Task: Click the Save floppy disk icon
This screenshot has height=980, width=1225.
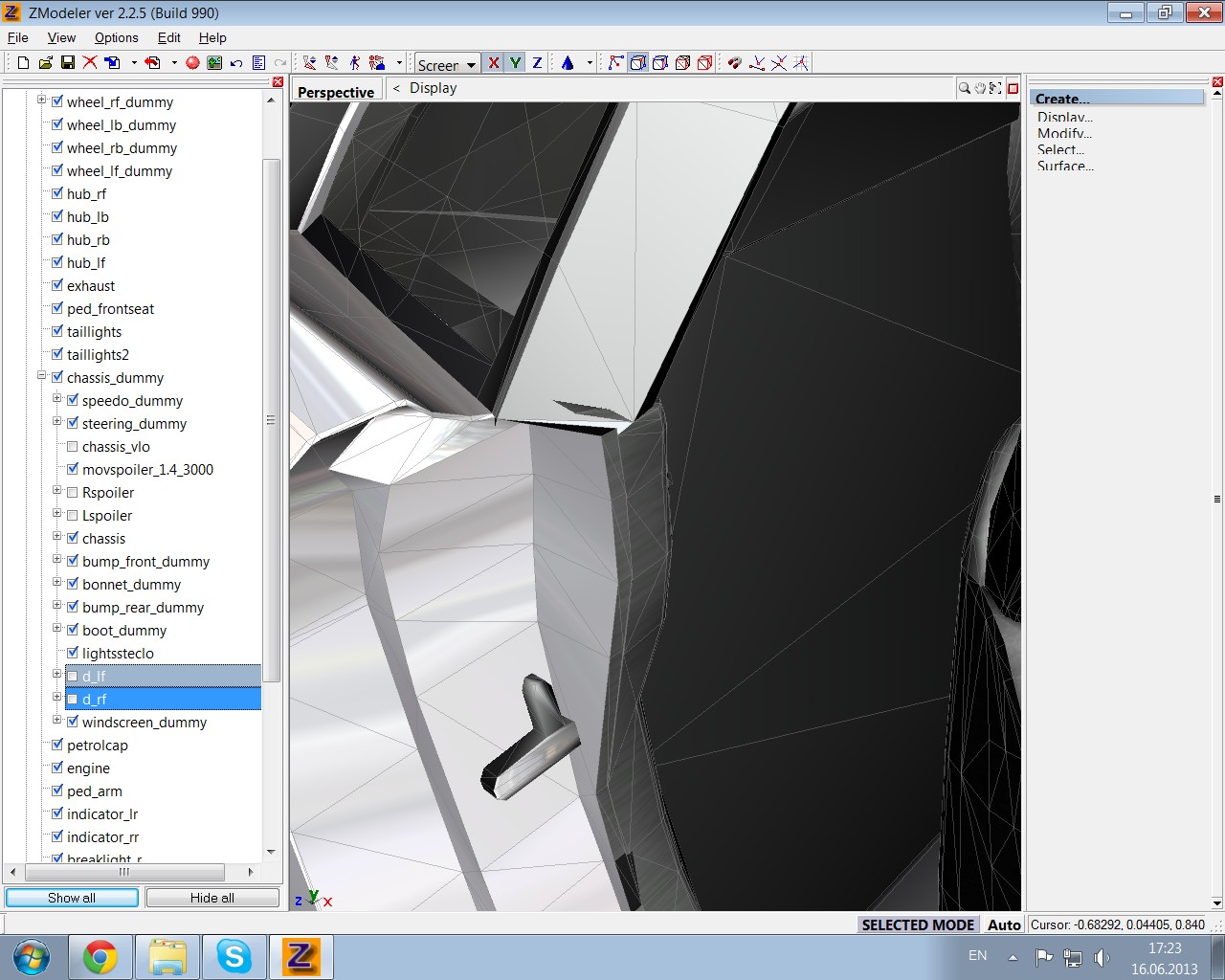Action: pyautogui.click(x=67, y=63)
